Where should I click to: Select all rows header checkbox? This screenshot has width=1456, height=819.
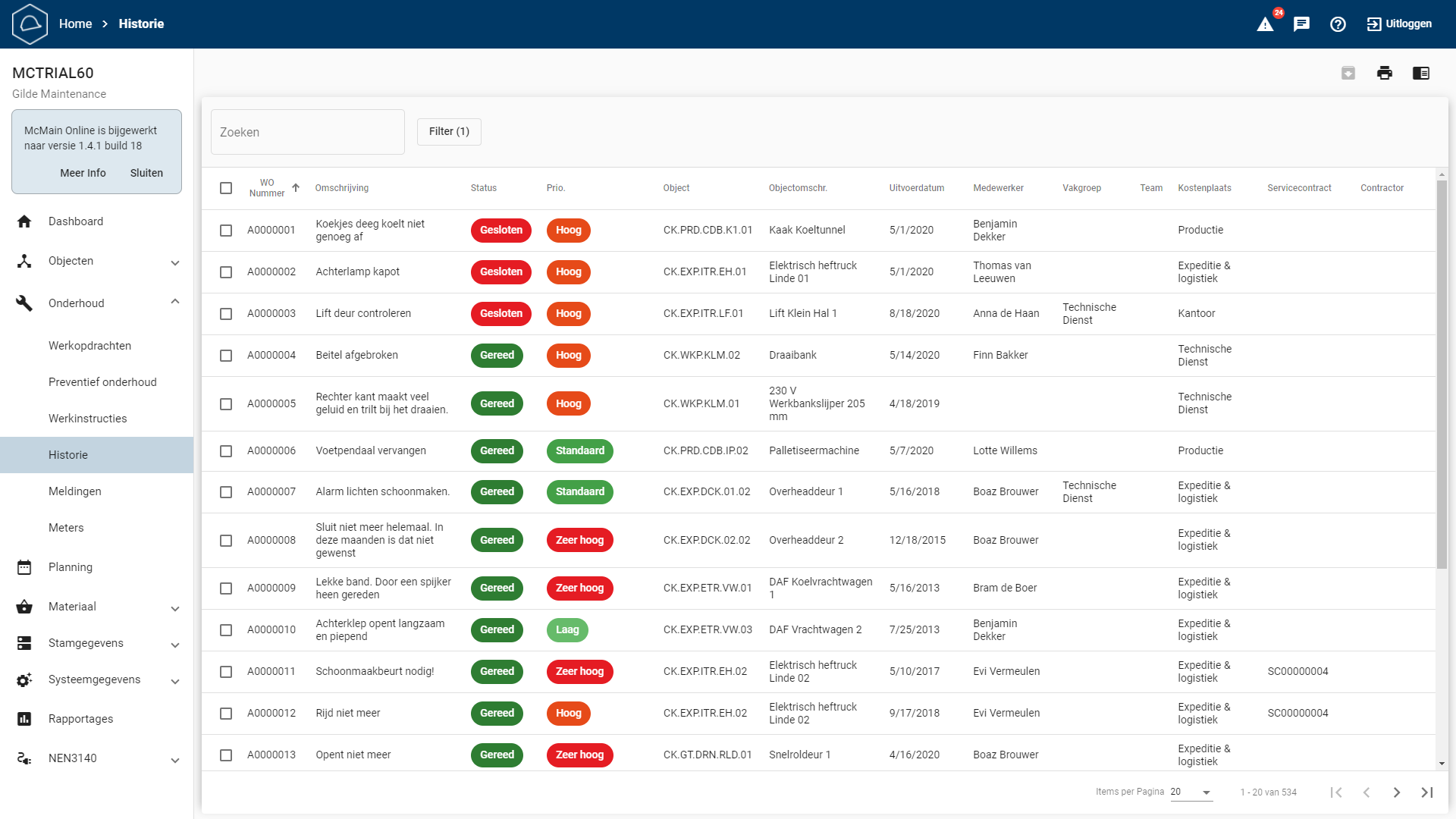[x=226, y=188]
